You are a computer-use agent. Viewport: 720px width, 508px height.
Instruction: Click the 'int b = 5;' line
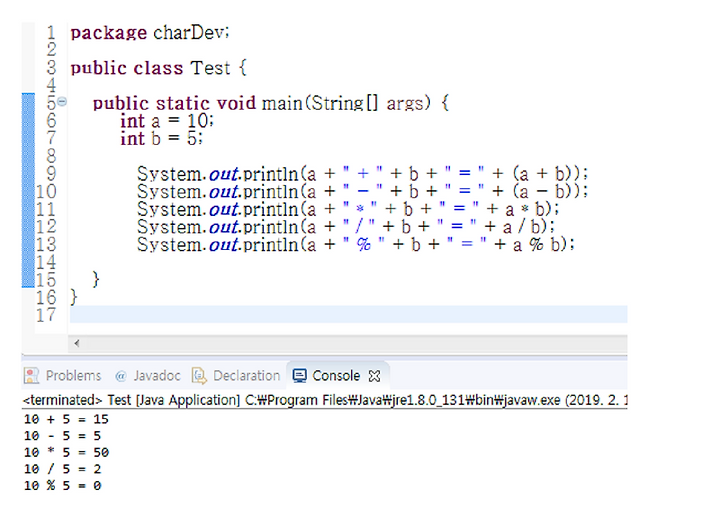(x=161, y=138)
